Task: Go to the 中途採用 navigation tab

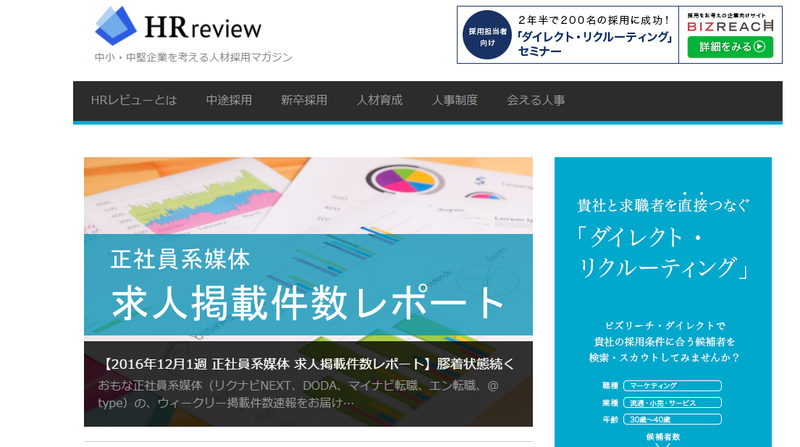Action: [229, 101]
